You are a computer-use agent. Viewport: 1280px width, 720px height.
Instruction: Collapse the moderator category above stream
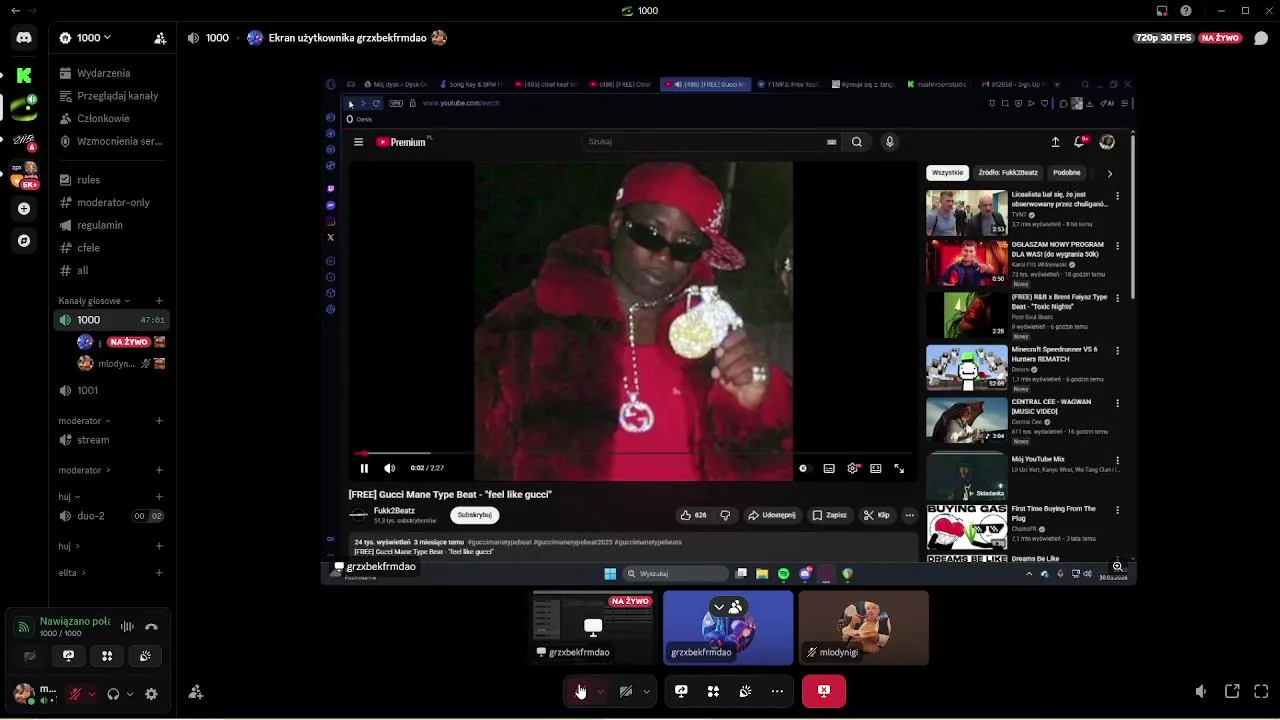(84, 421)
